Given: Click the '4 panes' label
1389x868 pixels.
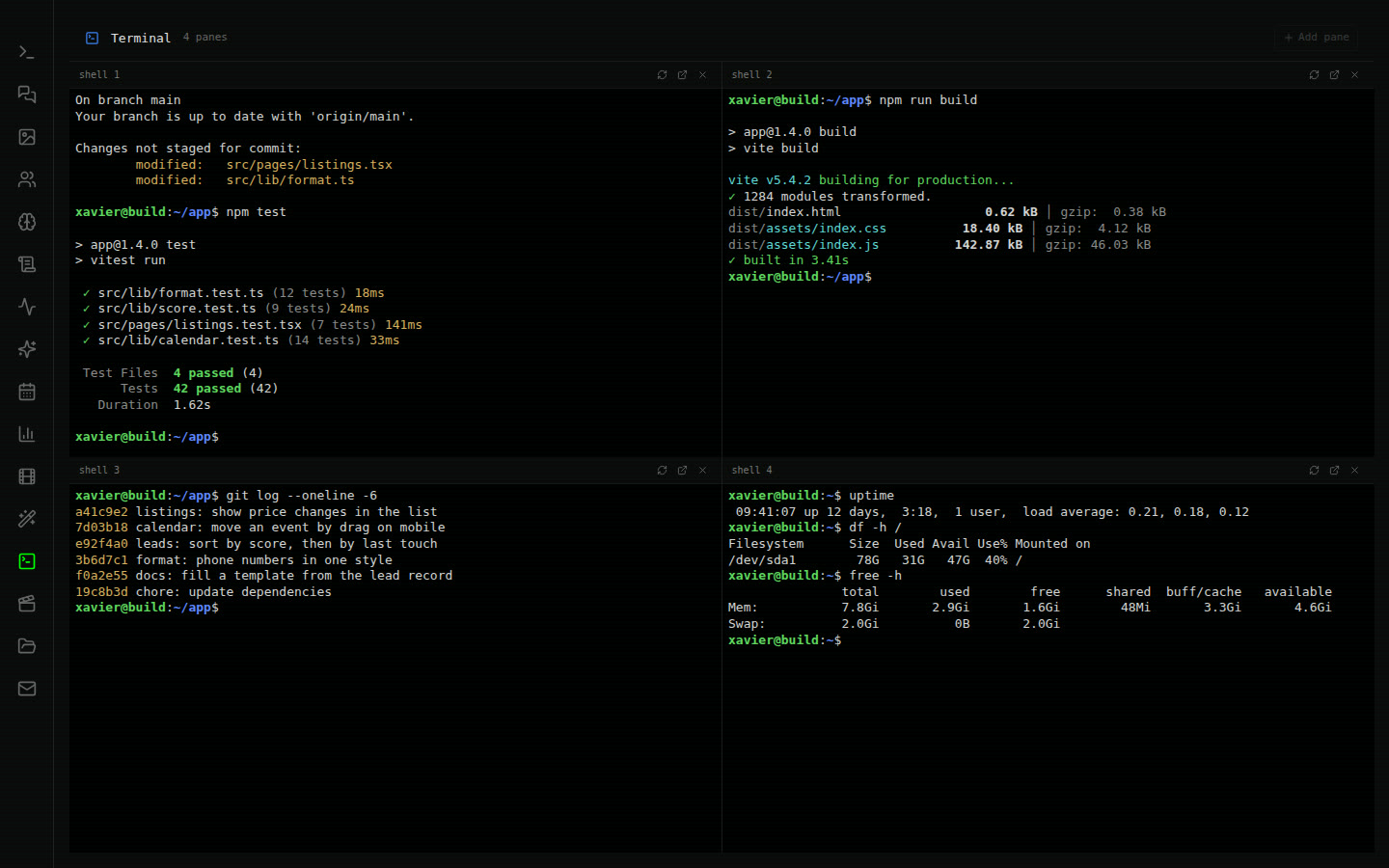Looking at the screenshot, I should pos(205,38).
